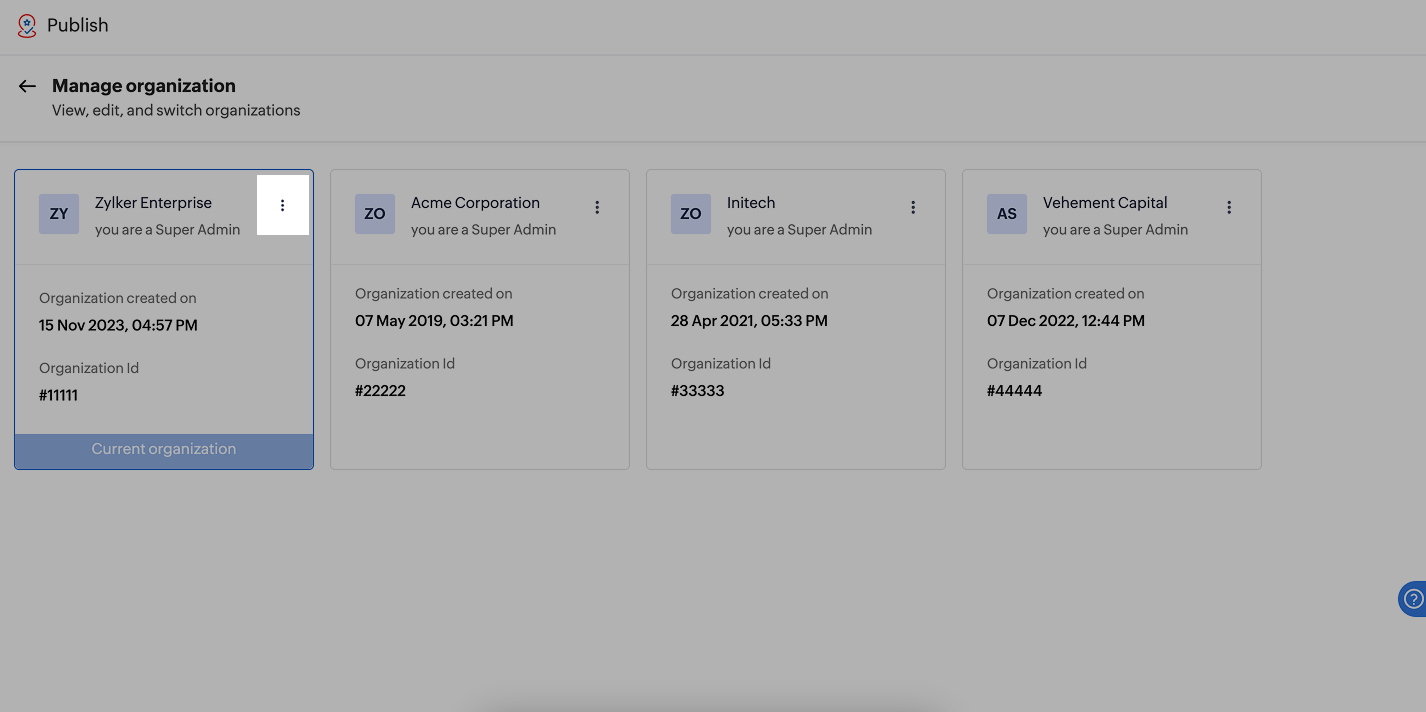Open the help question-mark button

pyautogui.click(x=1412, y=599)
